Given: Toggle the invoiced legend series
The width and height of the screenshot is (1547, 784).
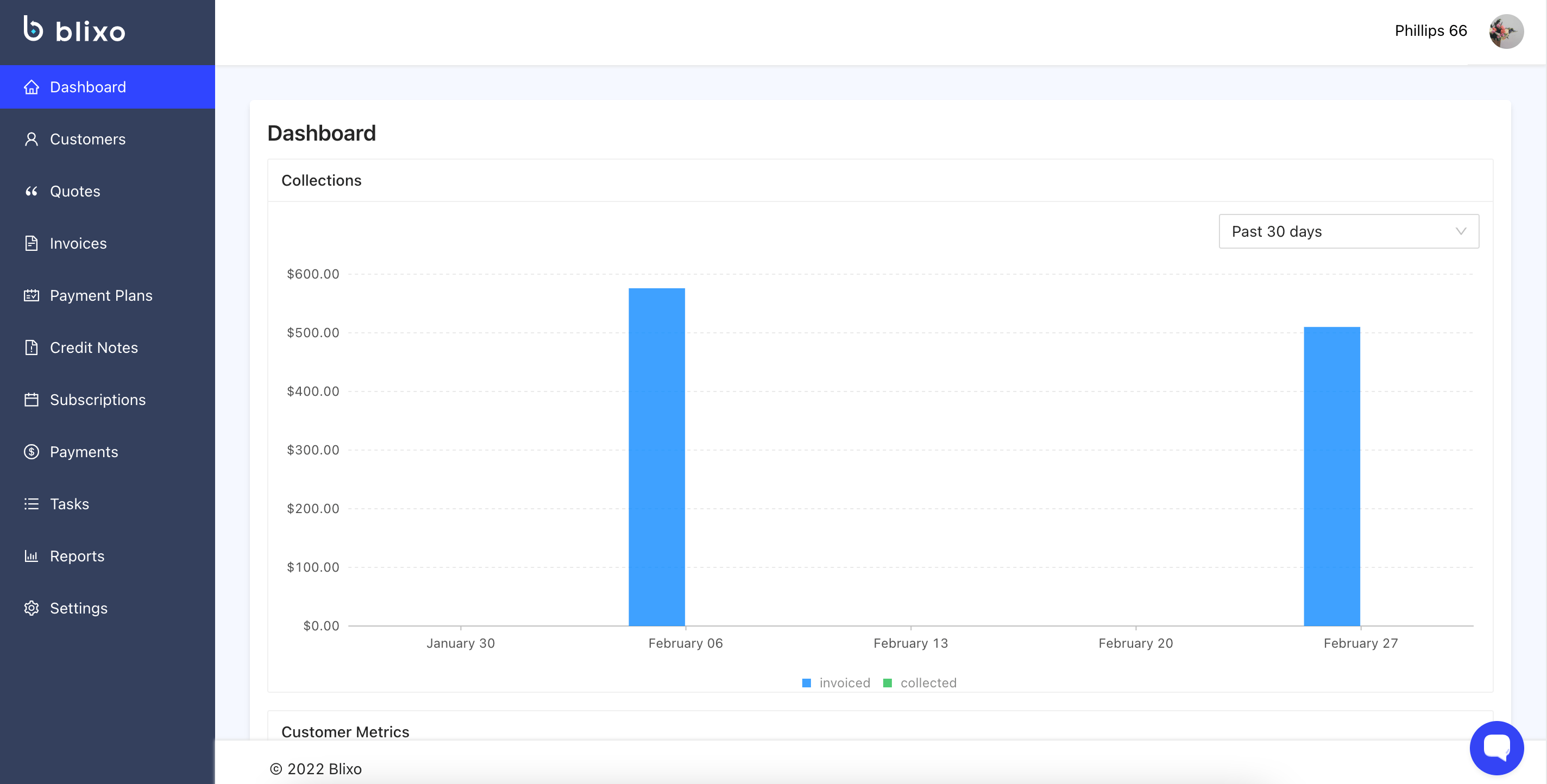Looking at the screenshot, I should pos(836,683).
